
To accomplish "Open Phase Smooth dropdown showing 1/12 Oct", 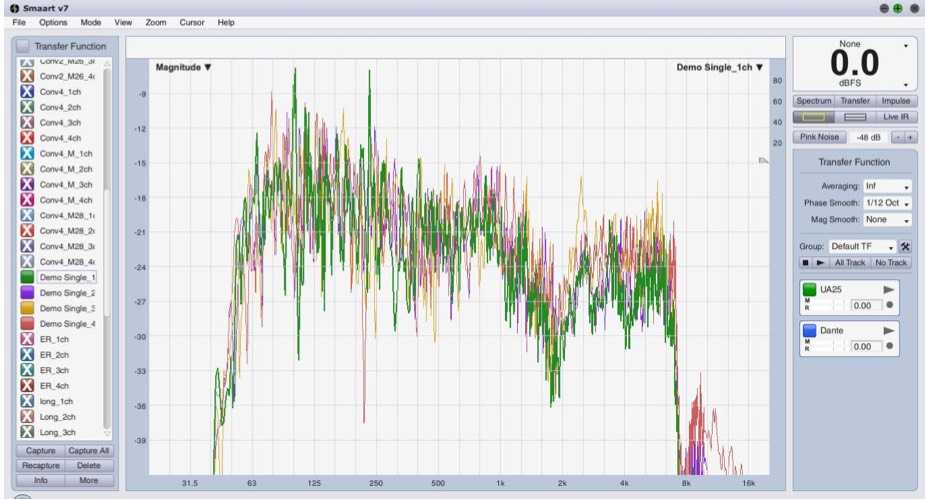I will 887,202.
